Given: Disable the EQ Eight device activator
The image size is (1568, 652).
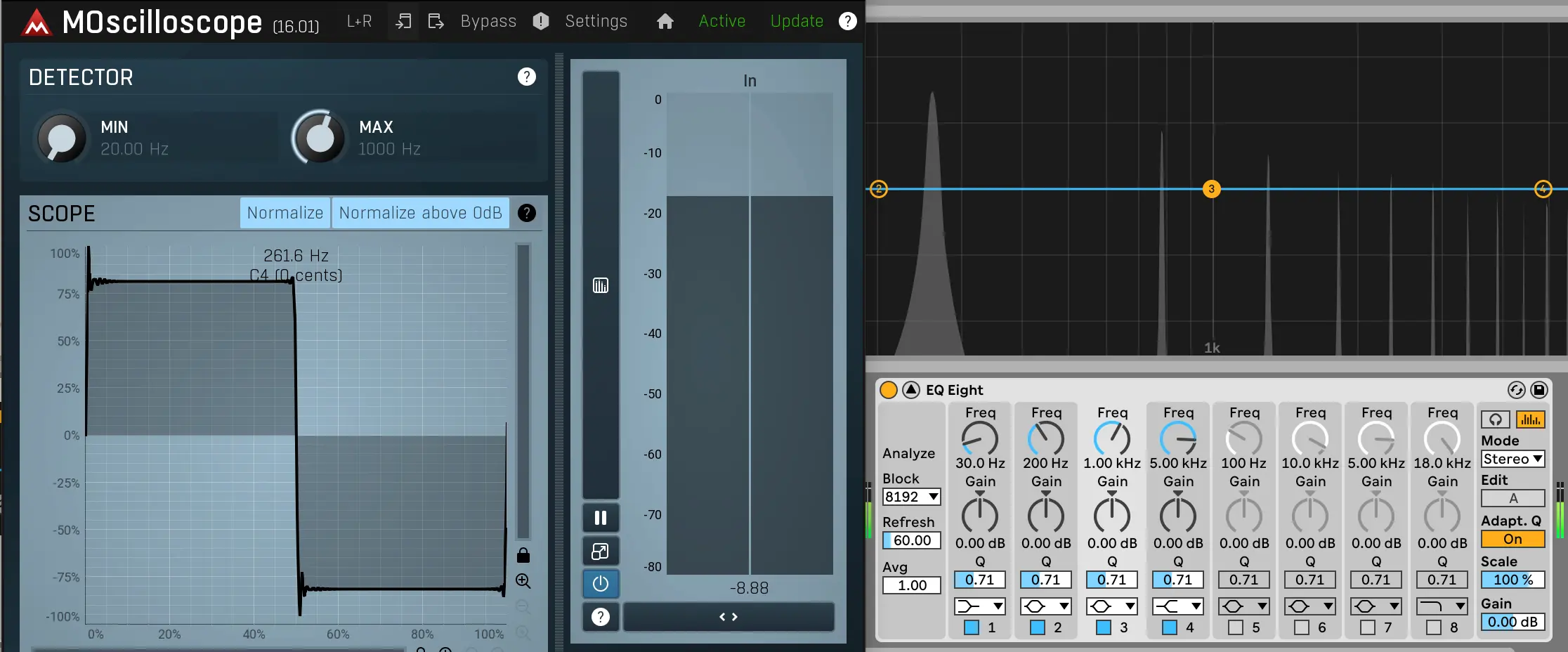Looking at the screenshot, I should 887,389.
